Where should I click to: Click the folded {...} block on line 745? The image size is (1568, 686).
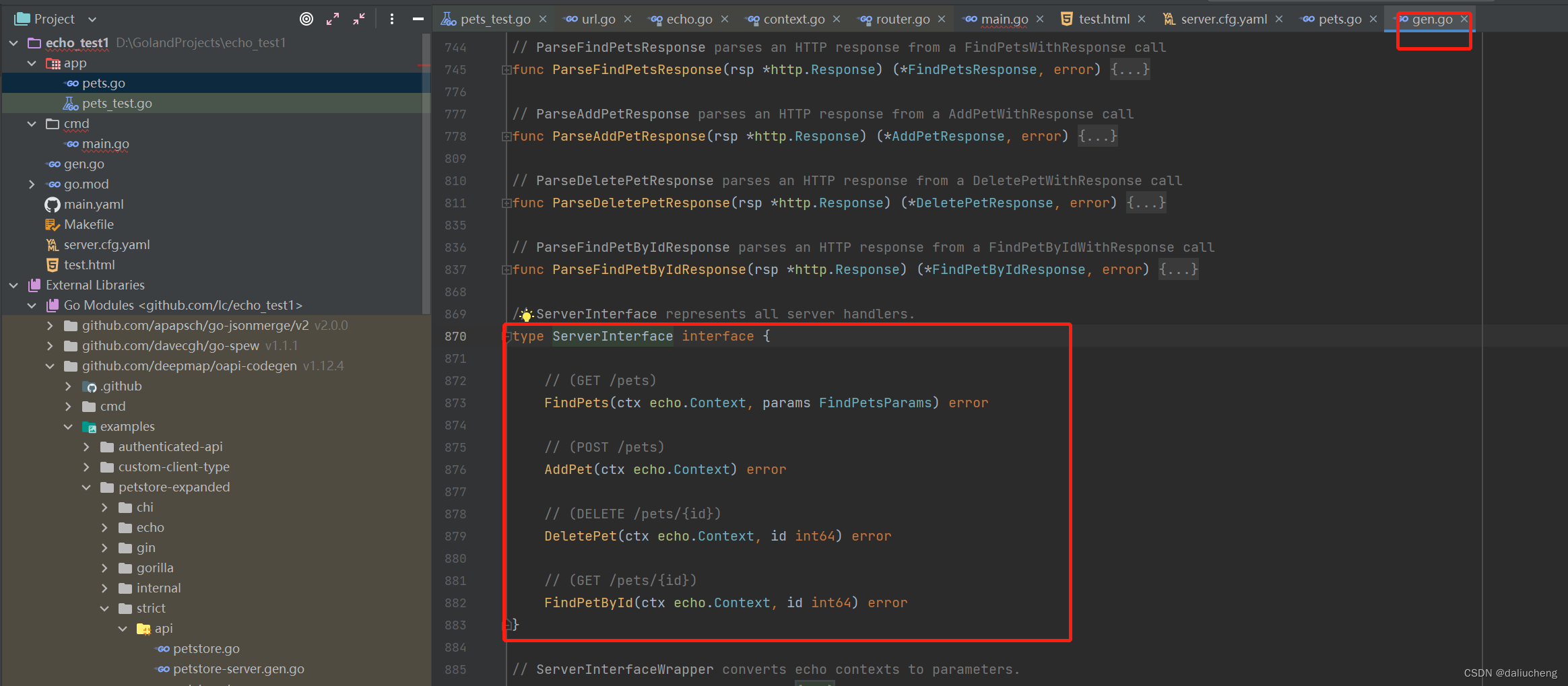click(x=1130, y=70)
